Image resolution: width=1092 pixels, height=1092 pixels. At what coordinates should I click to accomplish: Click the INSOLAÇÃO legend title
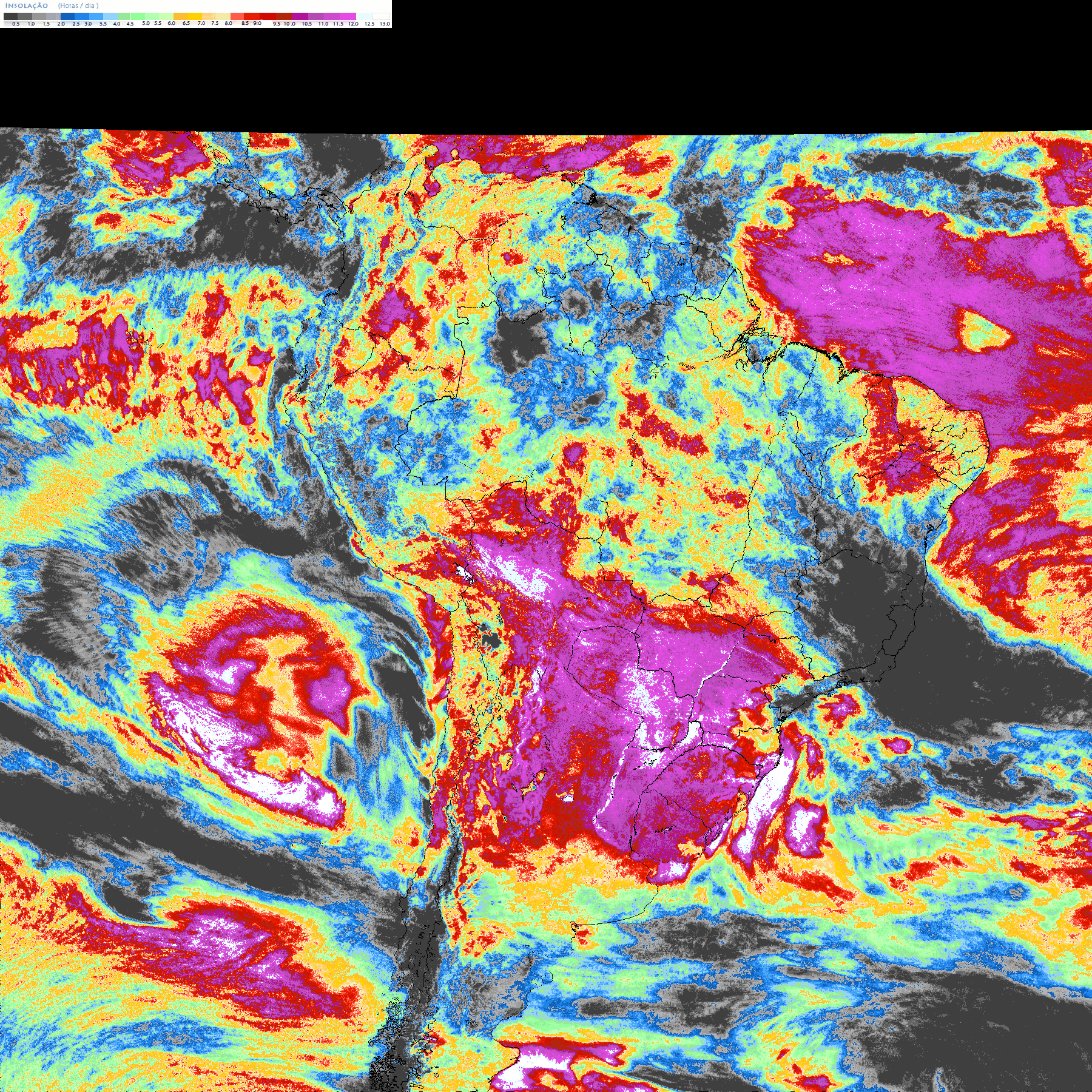point(27,6)
